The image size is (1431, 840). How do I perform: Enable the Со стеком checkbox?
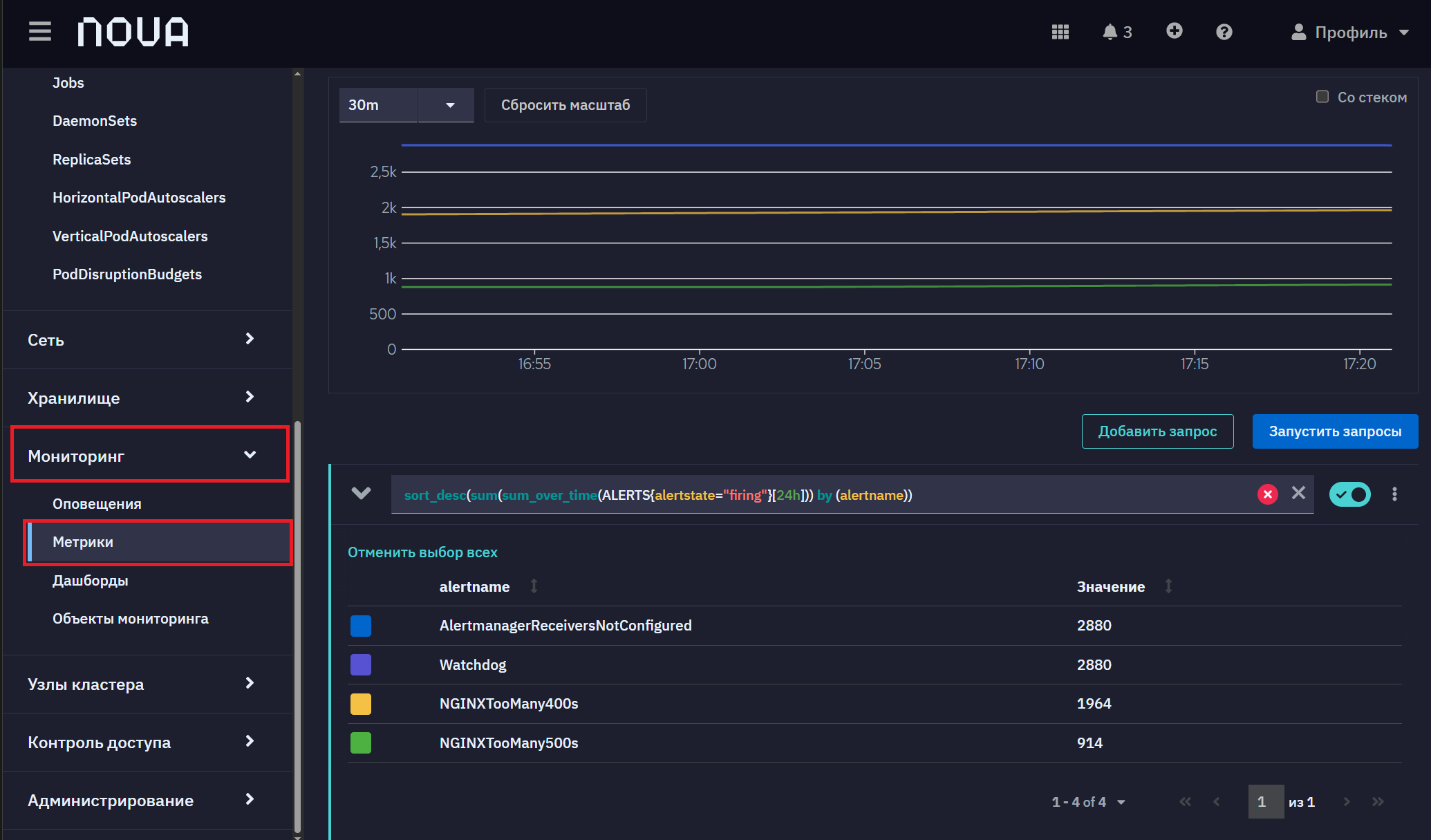(x=1322, y=97)
